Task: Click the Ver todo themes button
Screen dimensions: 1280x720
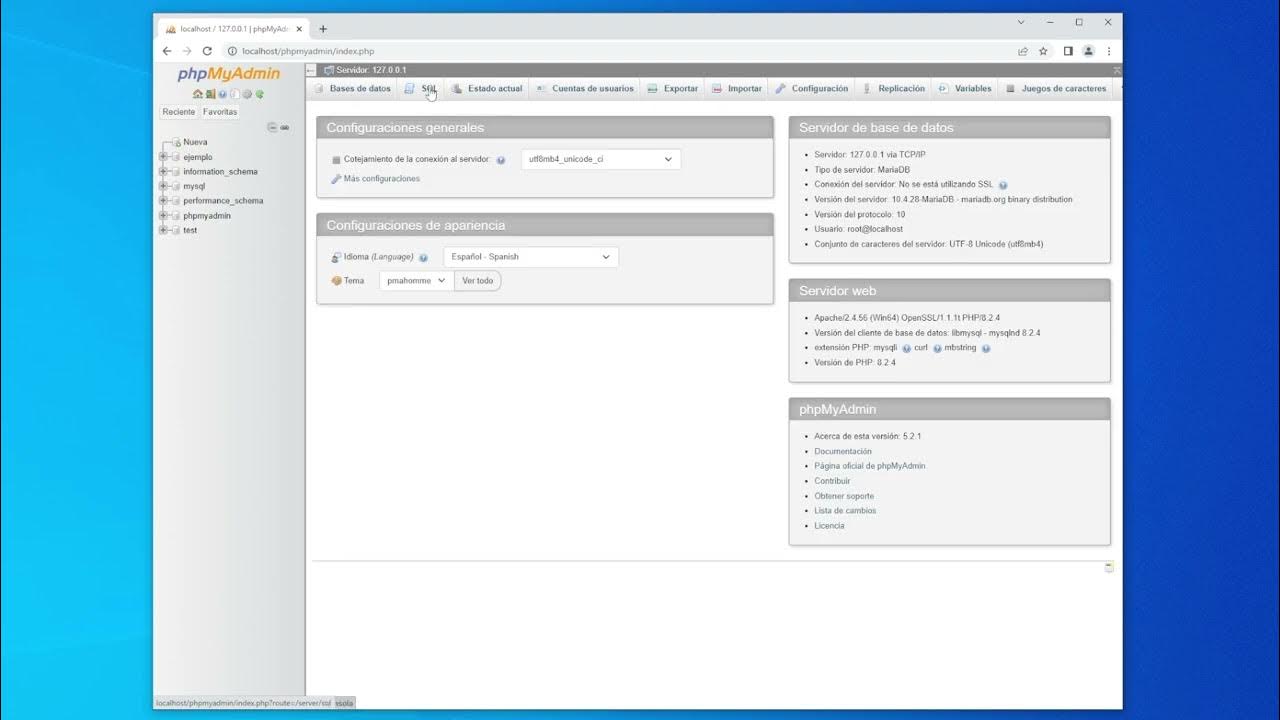Action: (478, 281)
